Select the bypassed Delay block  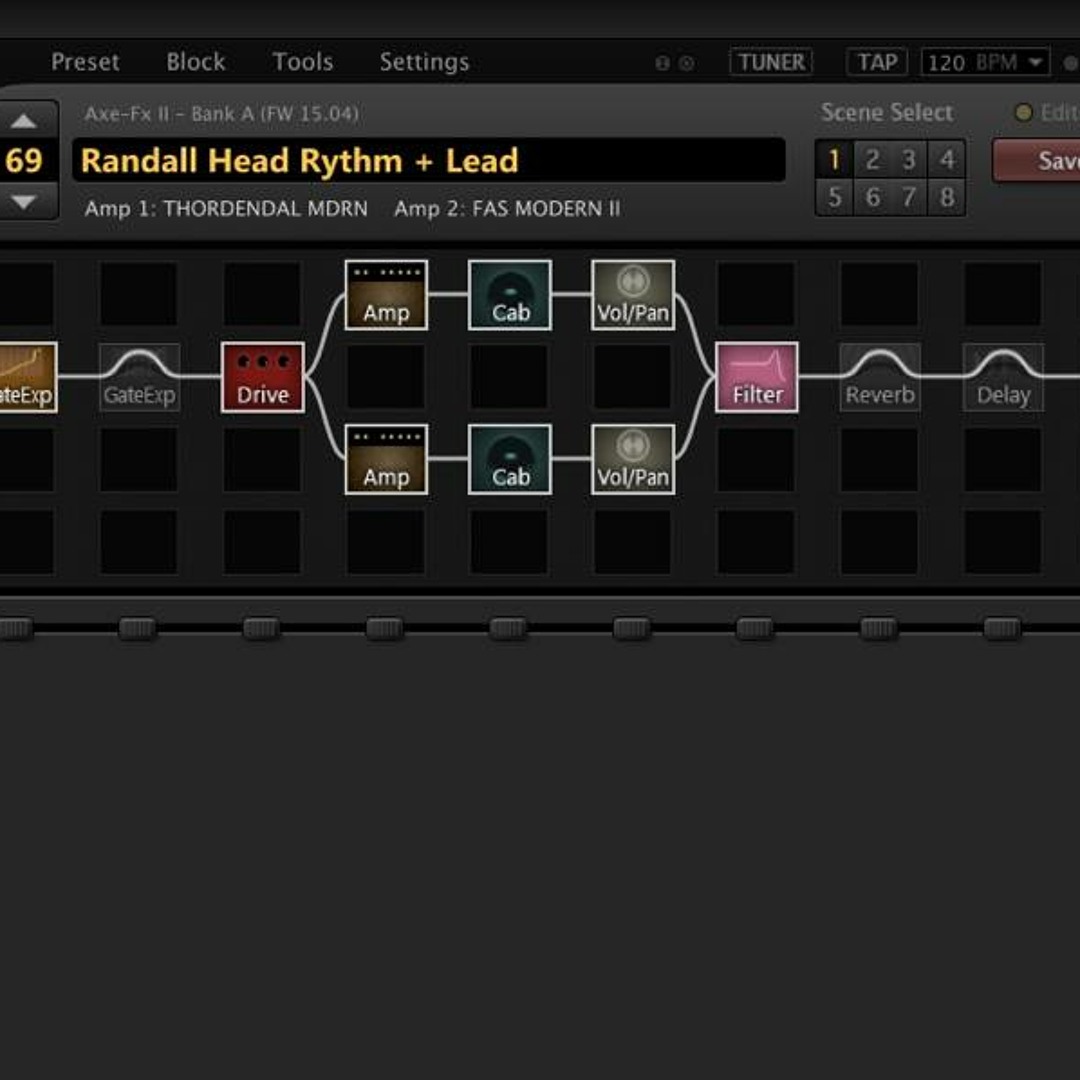click(x=1004, y=377)
